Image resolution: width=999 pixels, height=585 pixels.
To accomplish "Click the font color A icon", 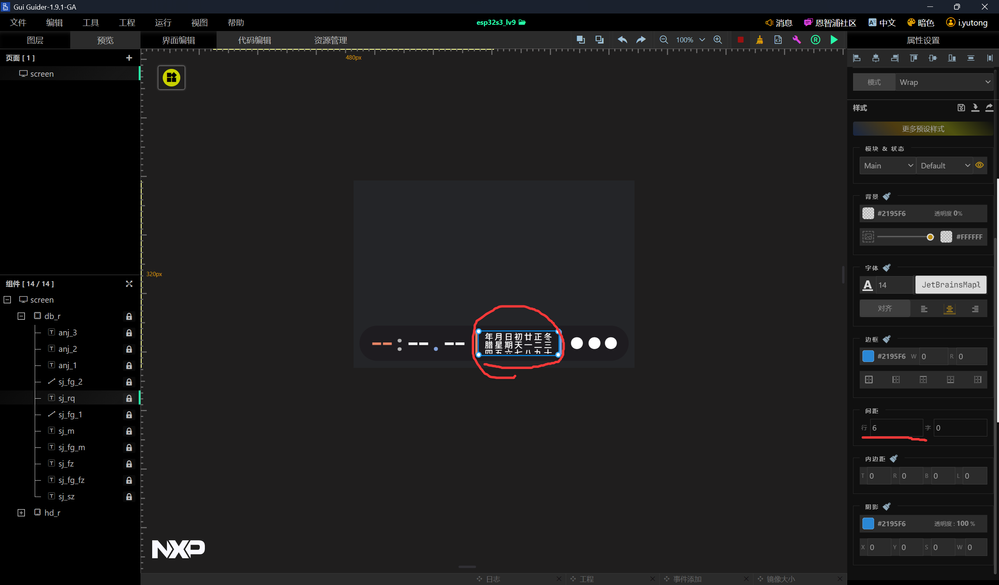I will point(867,285).
